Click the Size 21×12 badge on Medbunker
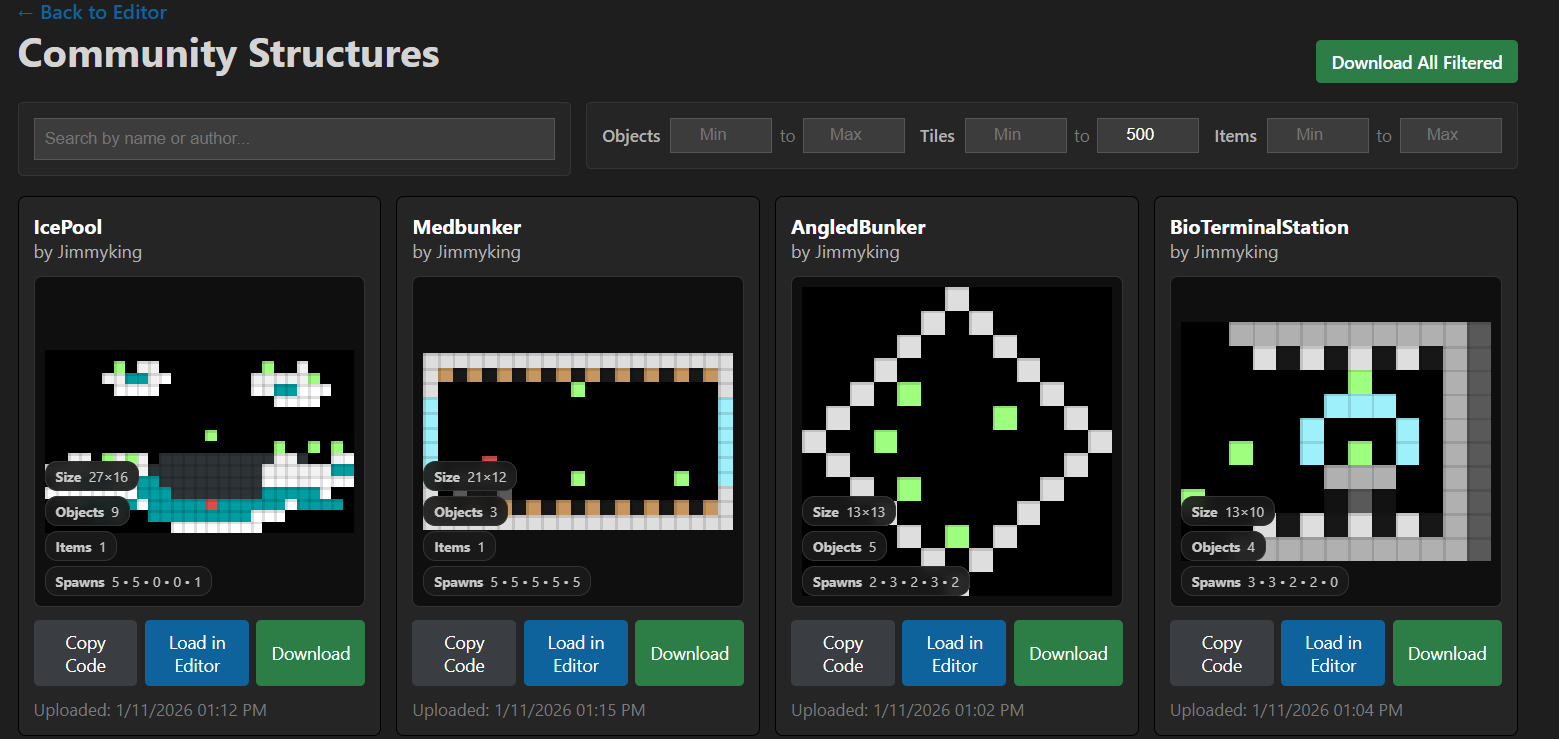This screenshot has width=1559, height=739. pos(470,477)
